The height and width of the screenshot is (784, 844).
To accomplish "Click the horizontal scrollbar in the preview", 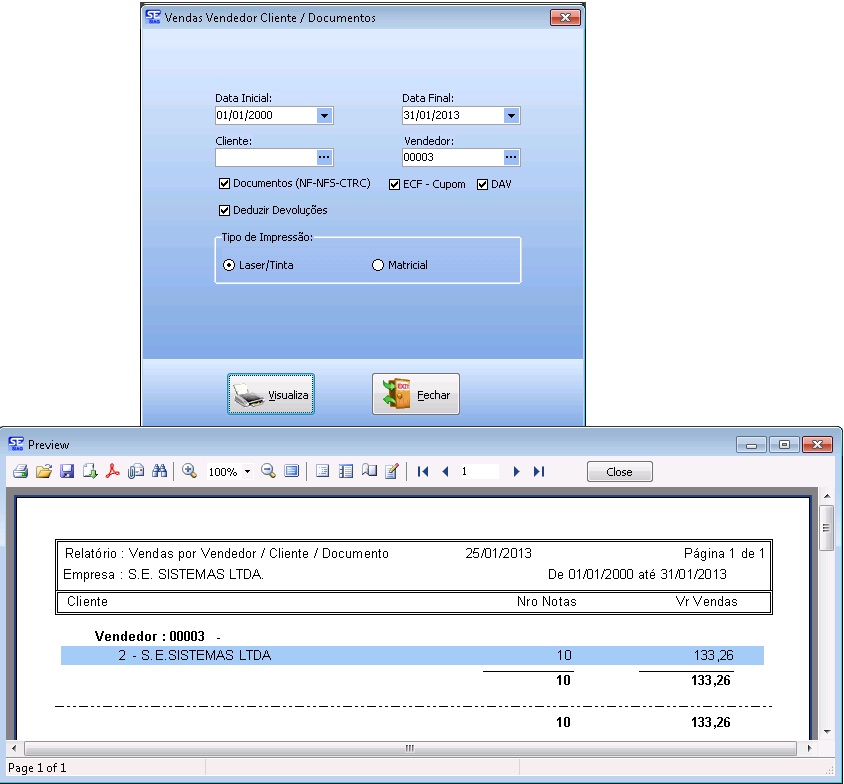I will point(410,748).
